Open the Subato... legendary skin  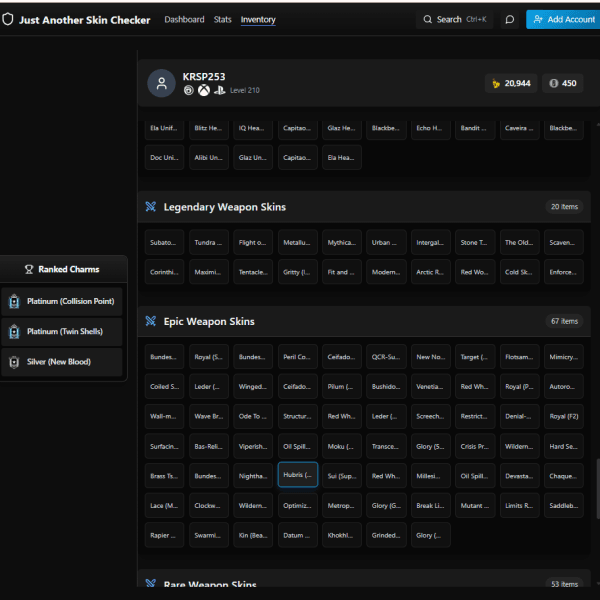pyautogui.click(x=164, y=242)
